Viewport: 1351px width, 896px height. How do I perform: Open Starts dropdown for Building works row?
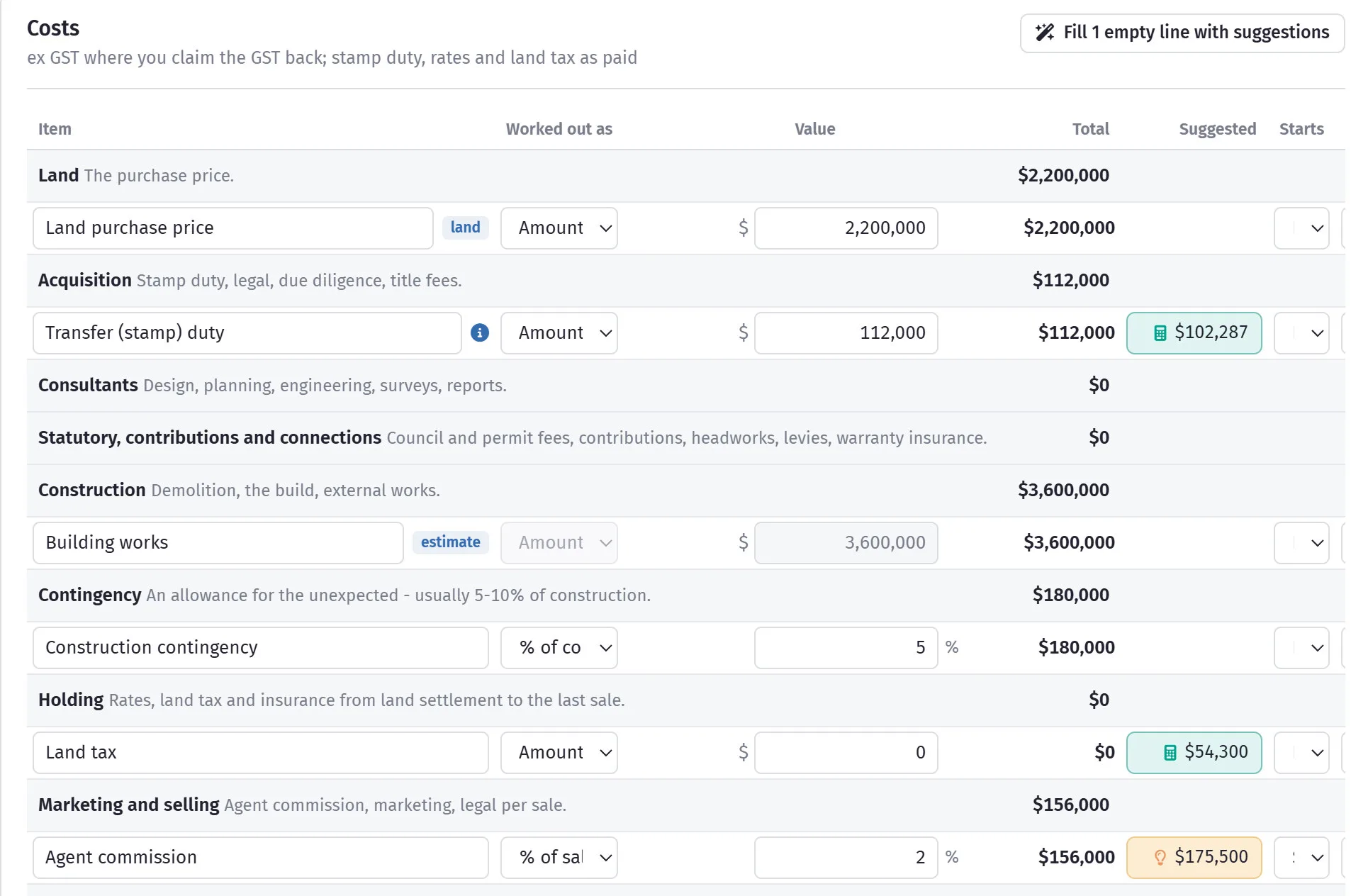(x=1301, y=542)
